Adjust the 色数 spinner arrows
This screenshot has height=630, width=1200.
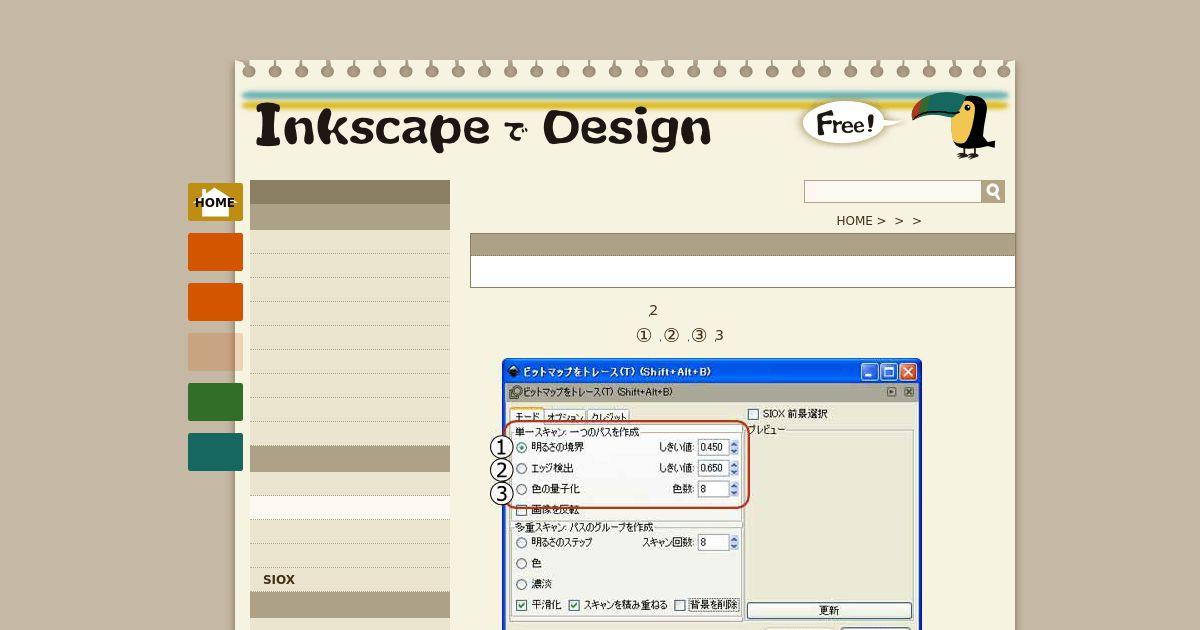734,489
